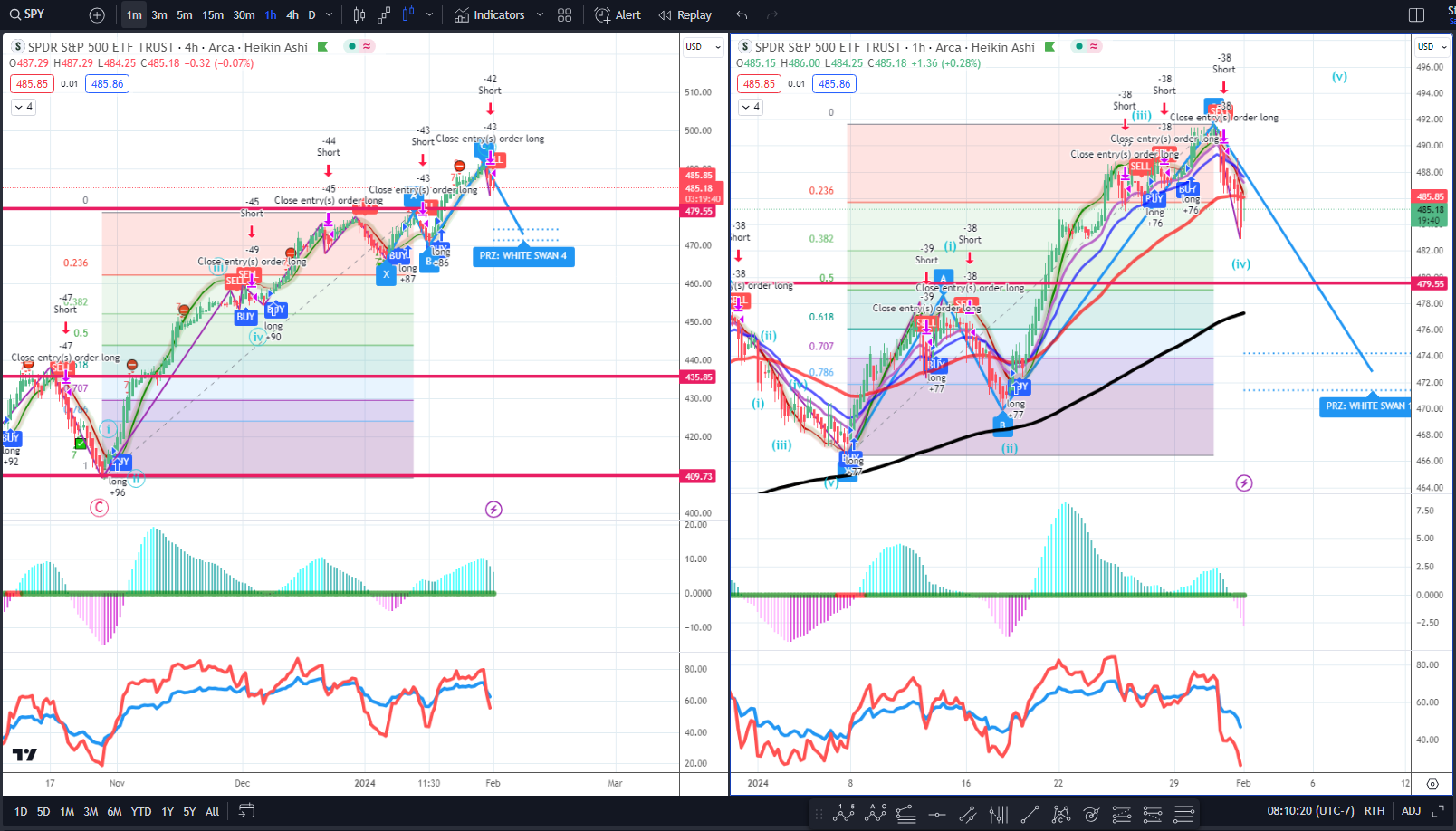The width and height of the screenshot is (1456, 831).
Task: Collapse the right chart indicator legend (4)
Action: coord(751,107)
